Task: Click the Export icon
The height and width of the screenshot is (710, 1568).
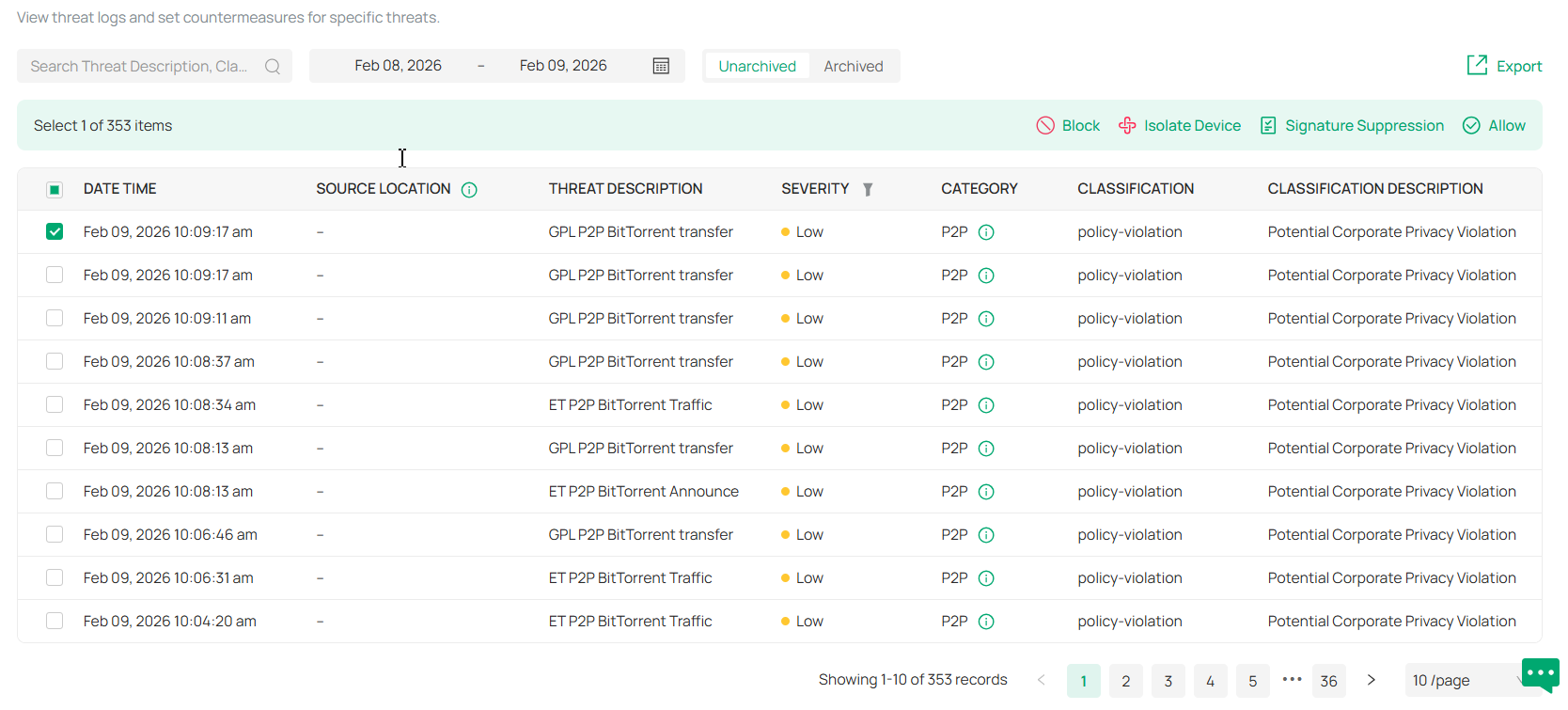Action: tap(1477, 65)
